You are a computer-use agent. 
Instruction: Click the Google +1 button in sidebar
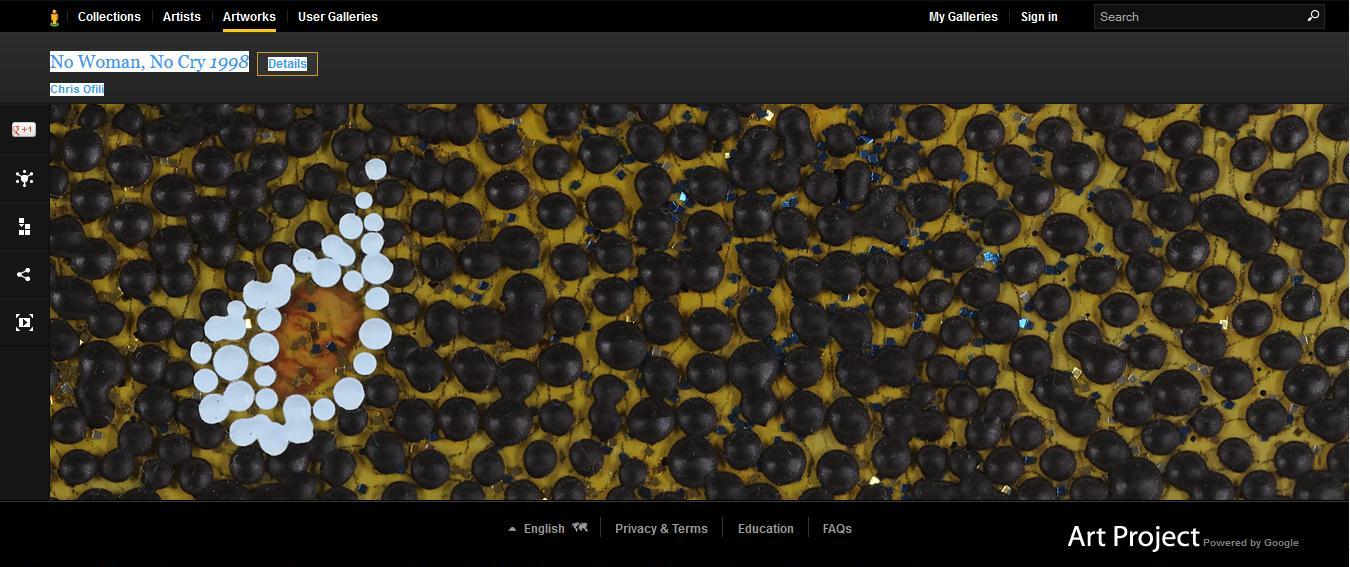click(x=24, y=130)
